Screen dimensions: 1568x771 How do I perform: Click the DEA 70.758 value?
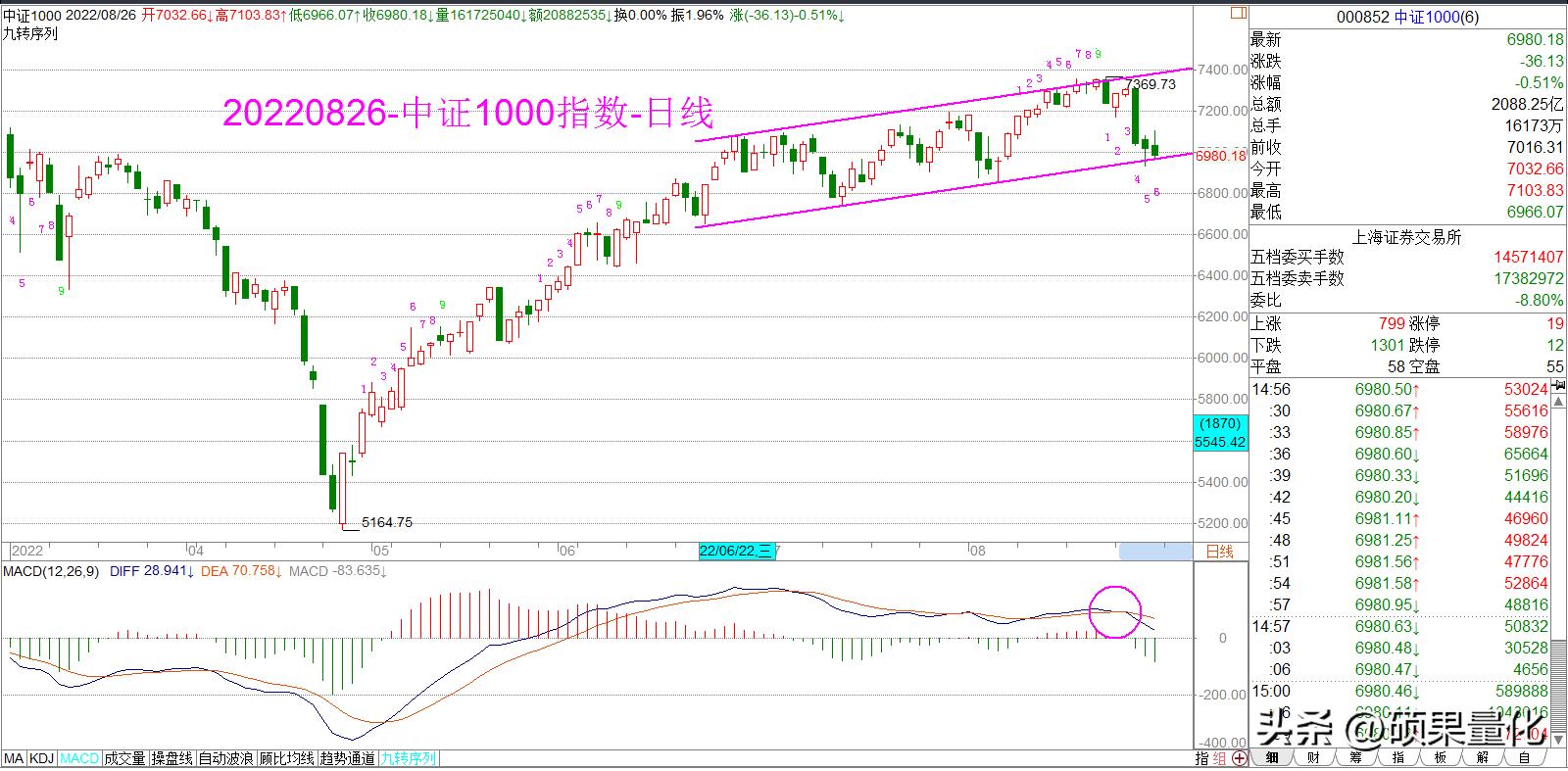tap(241, 571)
